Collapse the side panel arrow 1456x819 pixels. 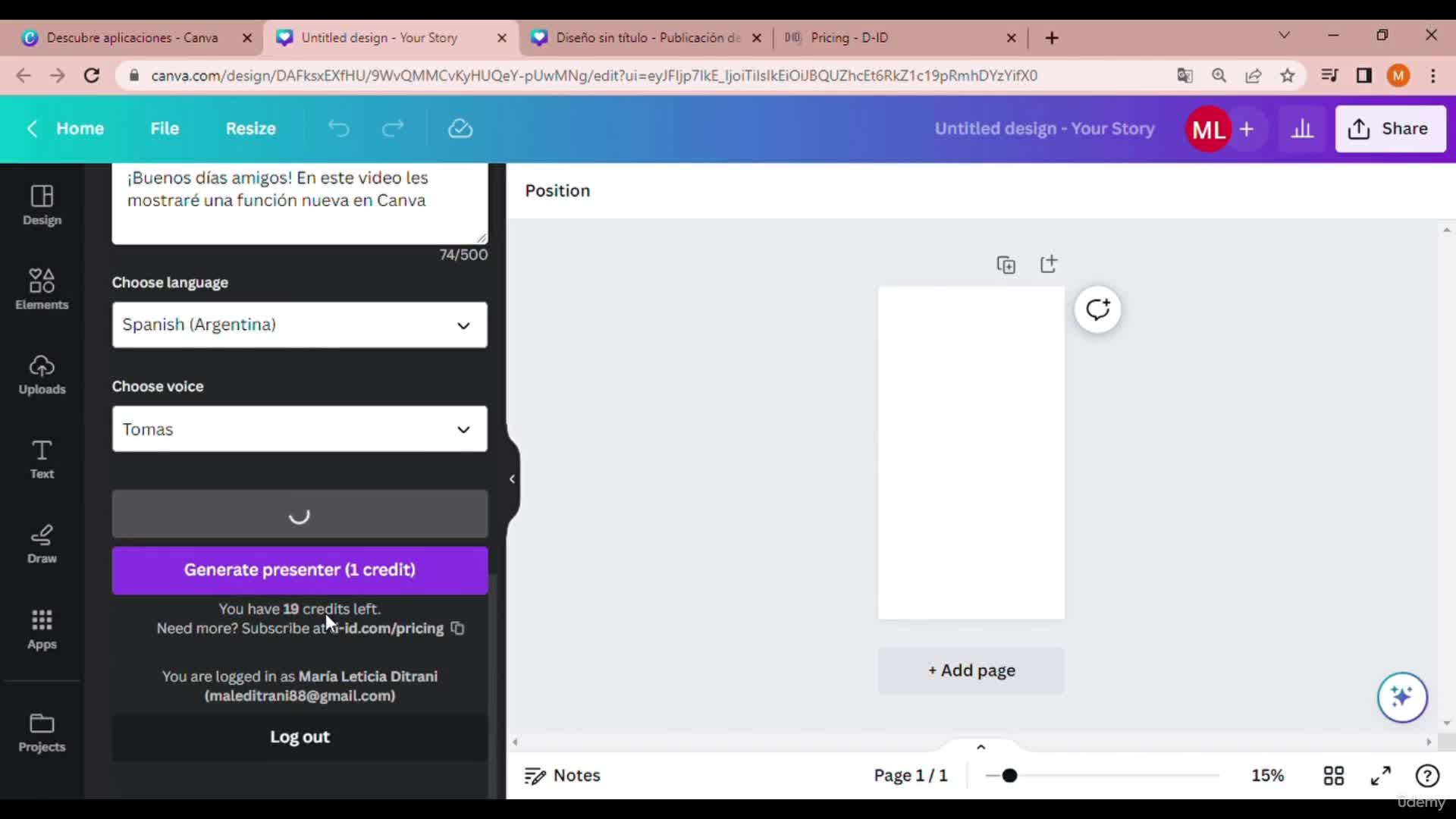513,479
